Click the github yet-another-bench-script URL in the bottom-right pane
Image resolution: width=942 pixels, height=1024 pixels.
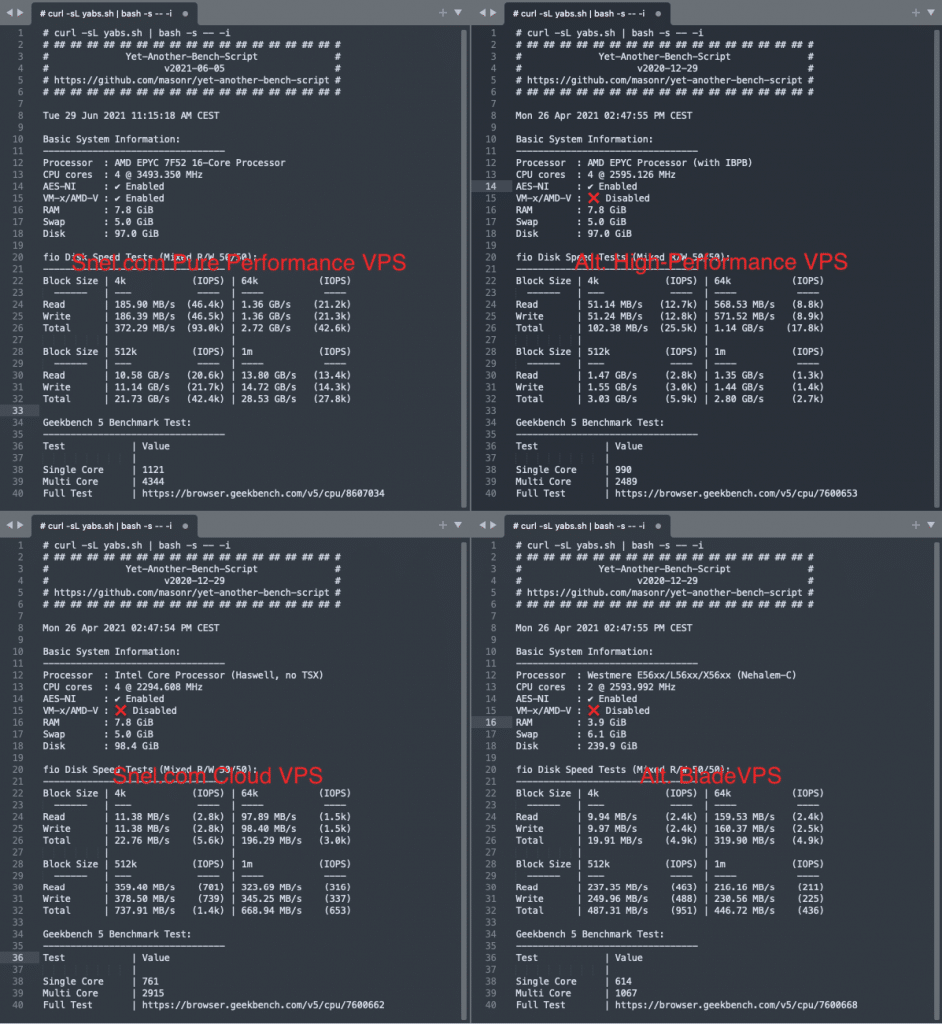tap(664, 592)
